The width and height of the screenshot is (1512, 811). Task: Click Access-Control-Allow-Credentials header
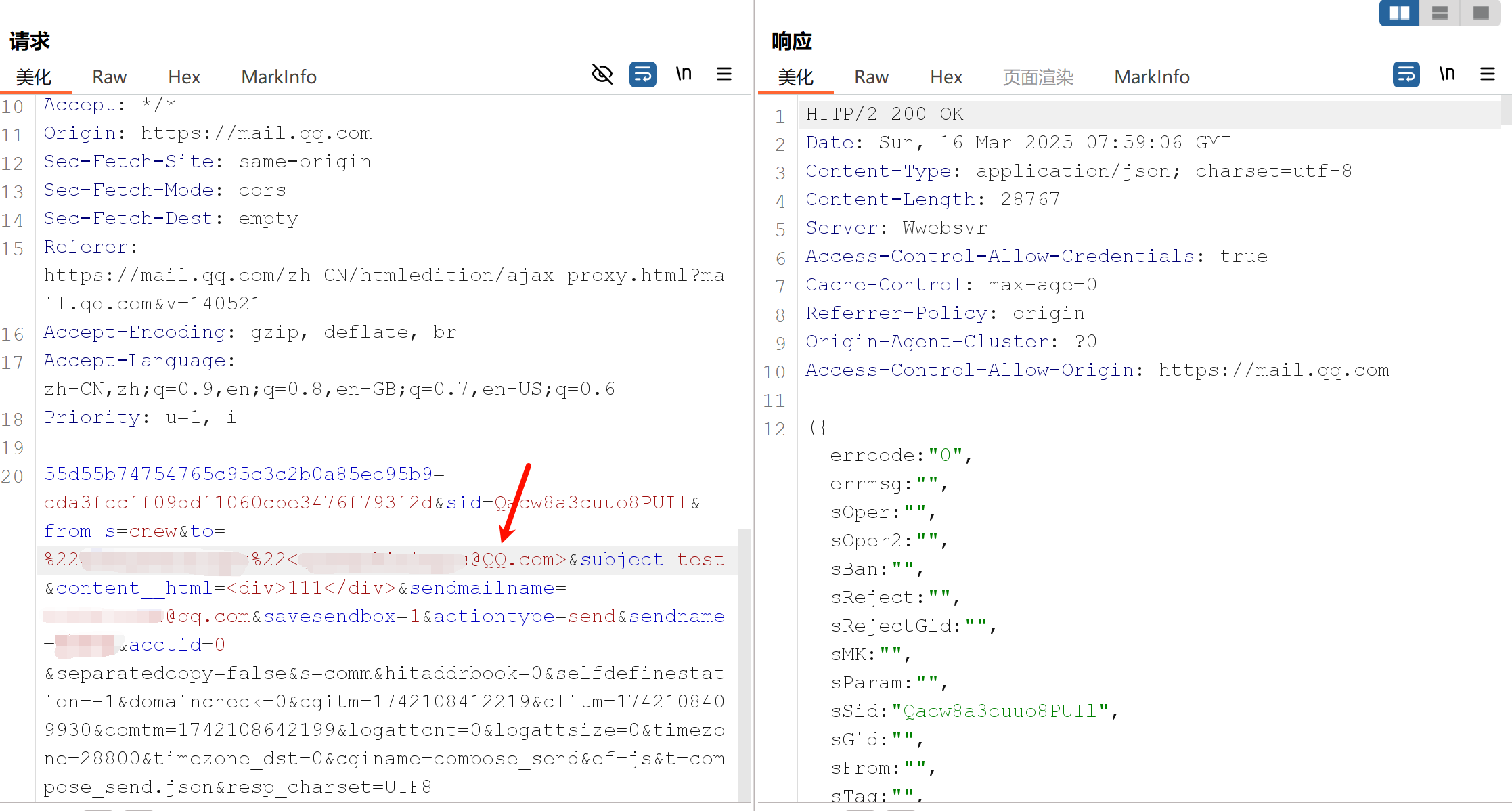(x=1037, y=256)
